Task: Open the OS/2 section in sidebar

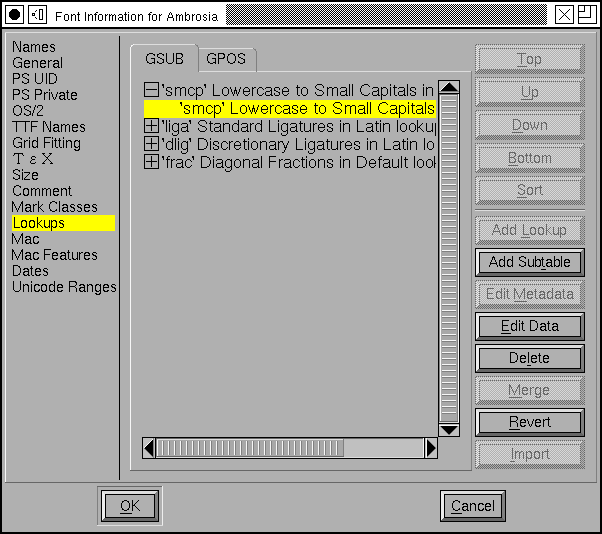Action: [29, 111]
